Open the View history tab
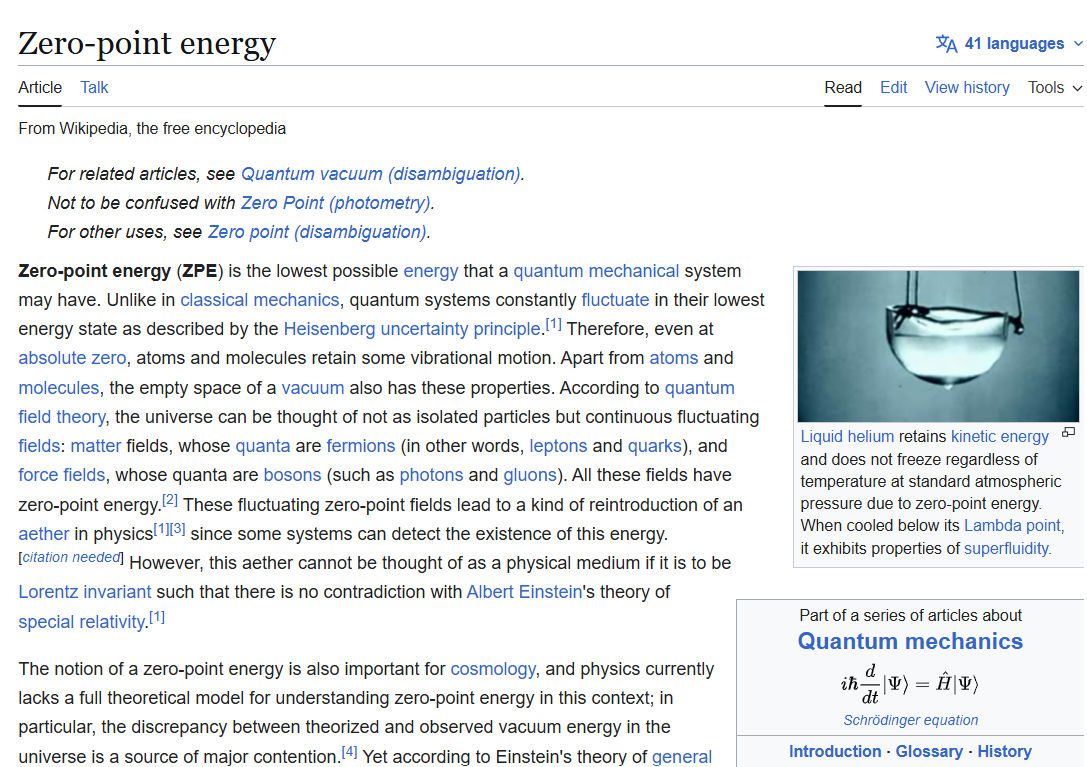Image resolution: width=1087 pixels, height=767 pixels. point(967,87)
